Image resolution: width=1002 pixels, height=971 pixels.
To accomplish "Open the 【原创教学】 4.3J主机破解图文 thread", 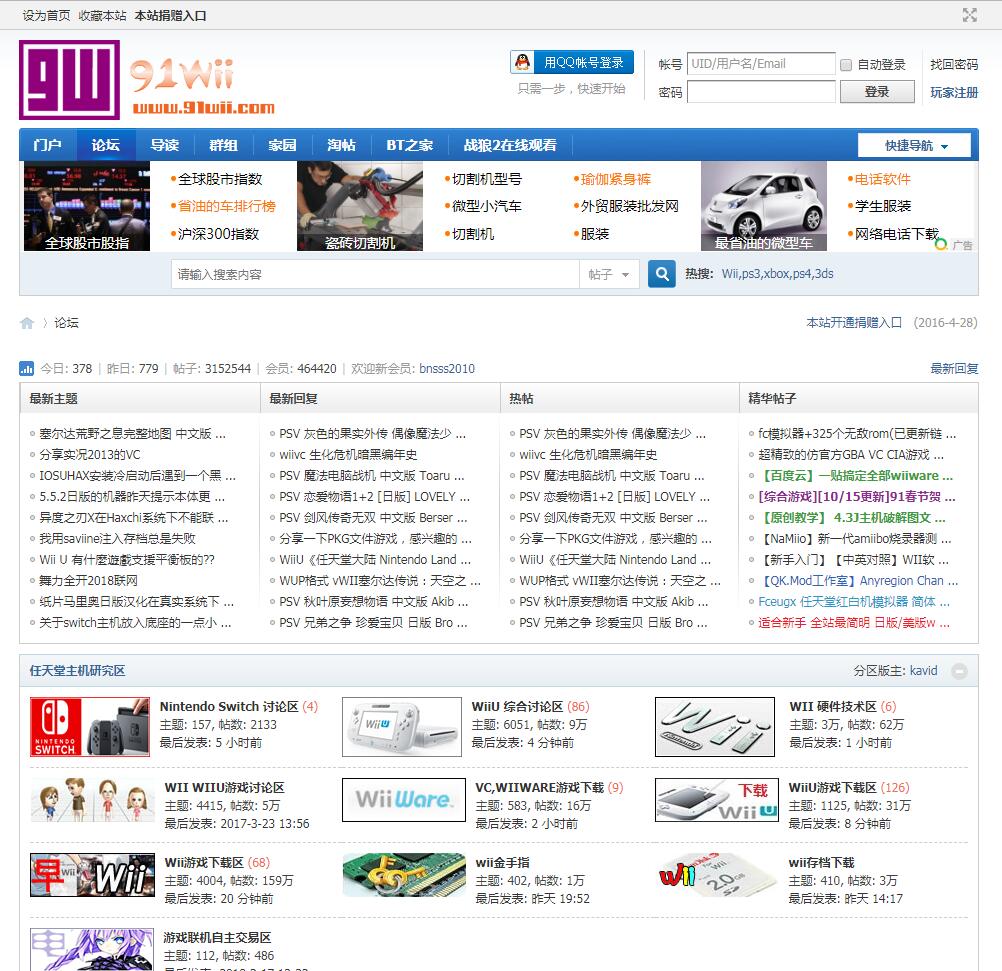I will coord(852,517).
